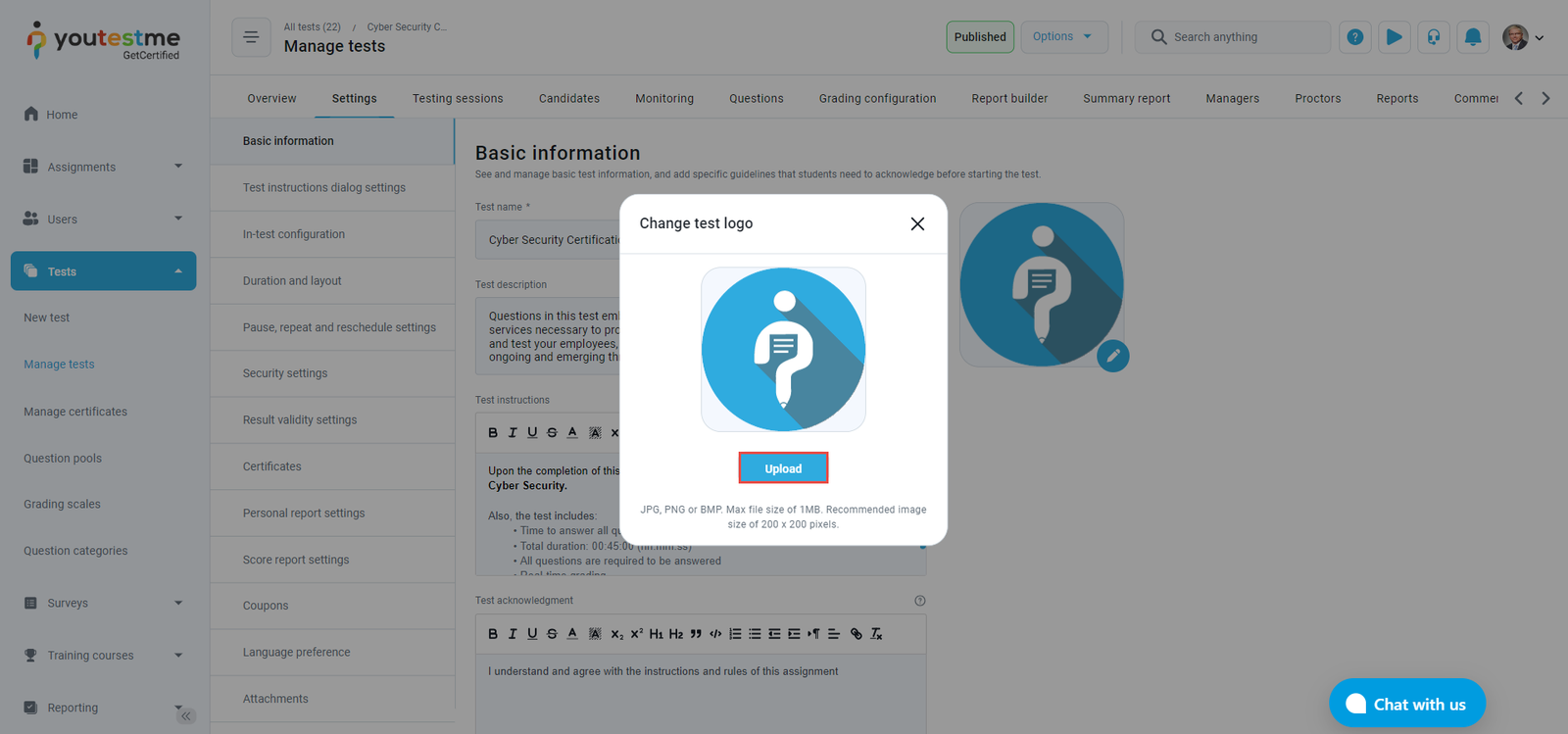Switch to the Monitoring tab
The height and width of the screenshot is (734, 1568).
tap(664, 98)
